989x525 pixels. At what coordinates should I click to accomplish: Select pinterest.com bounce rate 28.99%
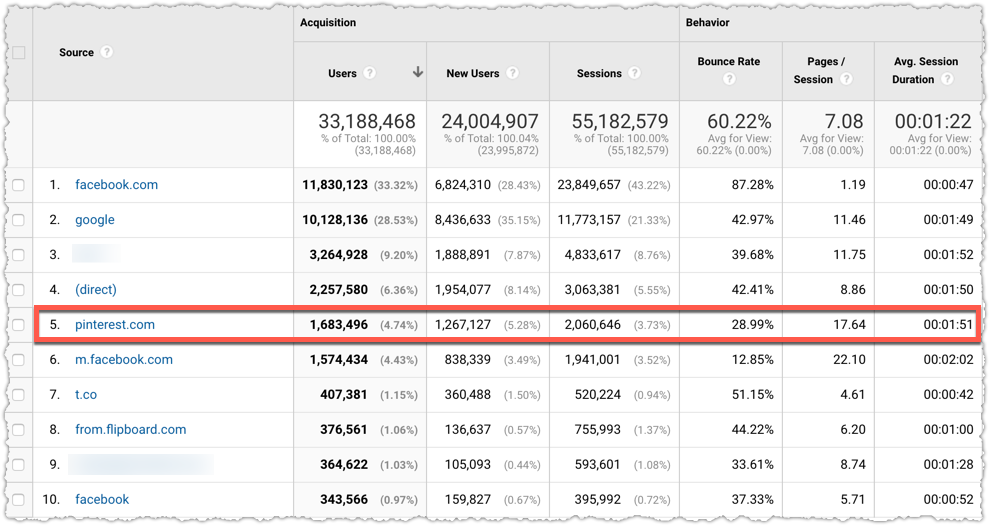(752, 325)
